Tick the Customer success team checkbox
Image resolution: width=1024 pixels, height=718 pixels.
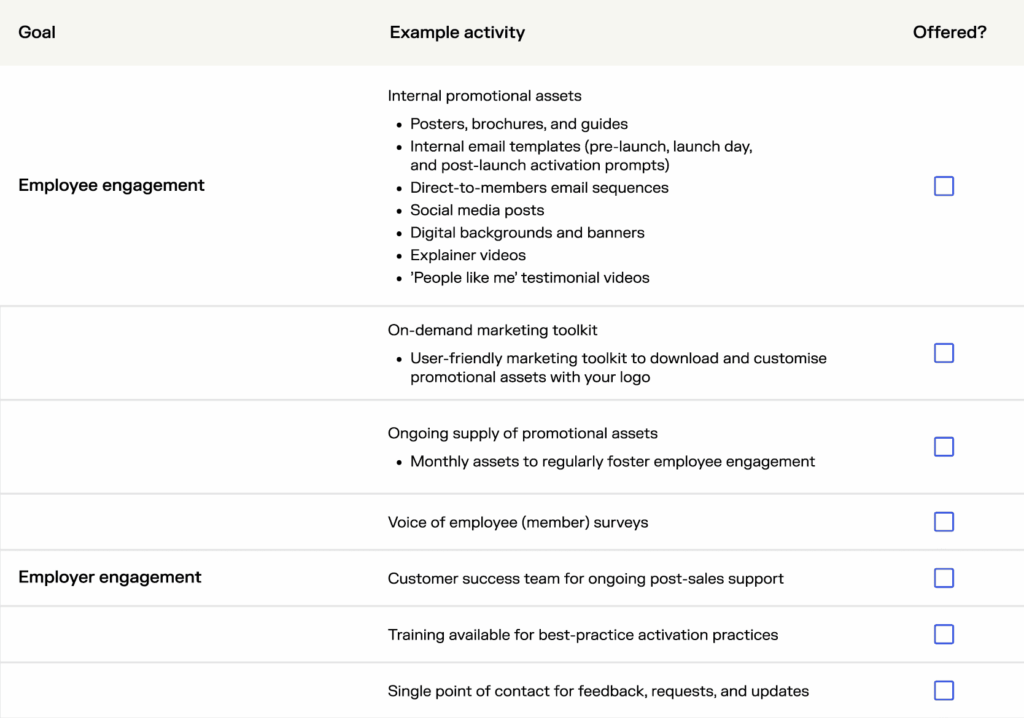pyautogui.click(x=944, y=578)
